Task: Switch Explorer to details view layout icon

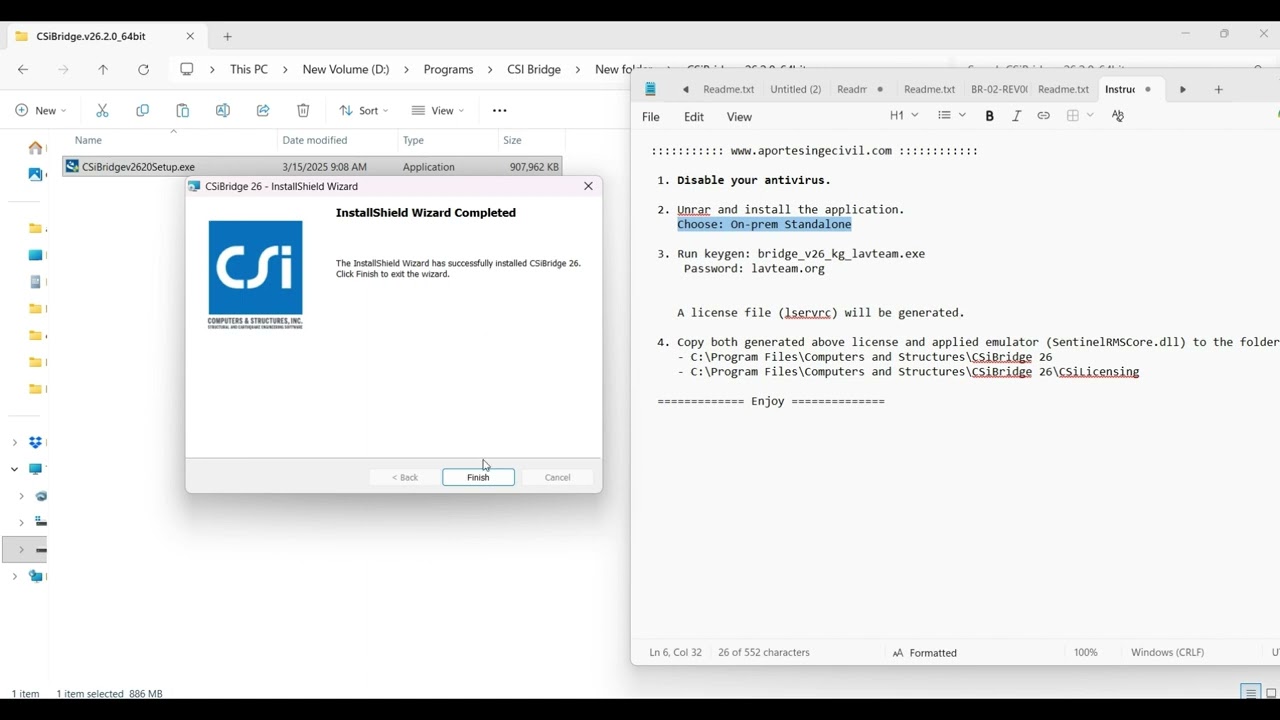Action: (x=1250, y=693)
